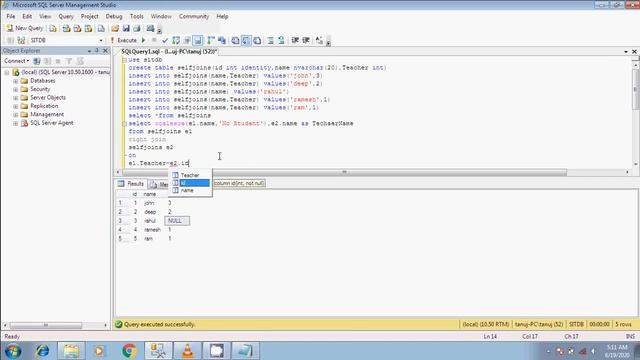The height and width of the screenshot is (360, 640).
Task: Open VLC media player from the taskbar
Action: (x=187, y=351)
